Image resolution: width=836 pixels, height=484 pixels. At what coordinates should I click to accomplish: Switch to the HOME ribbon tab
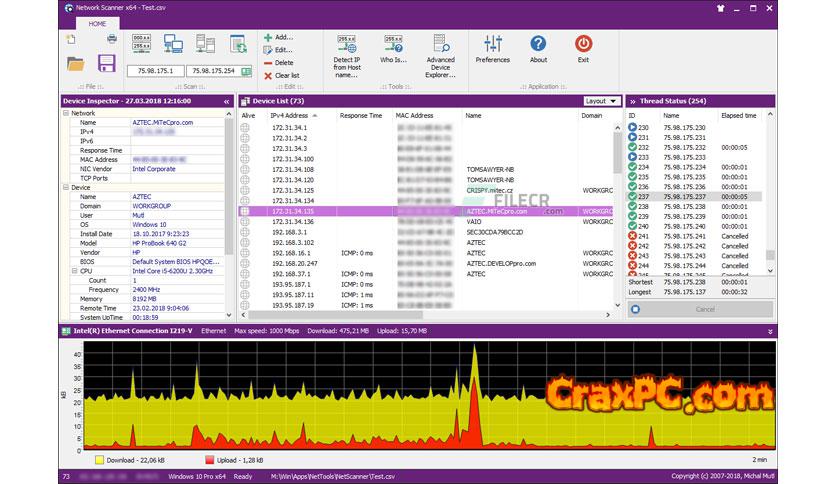click(x=96, y=22)
